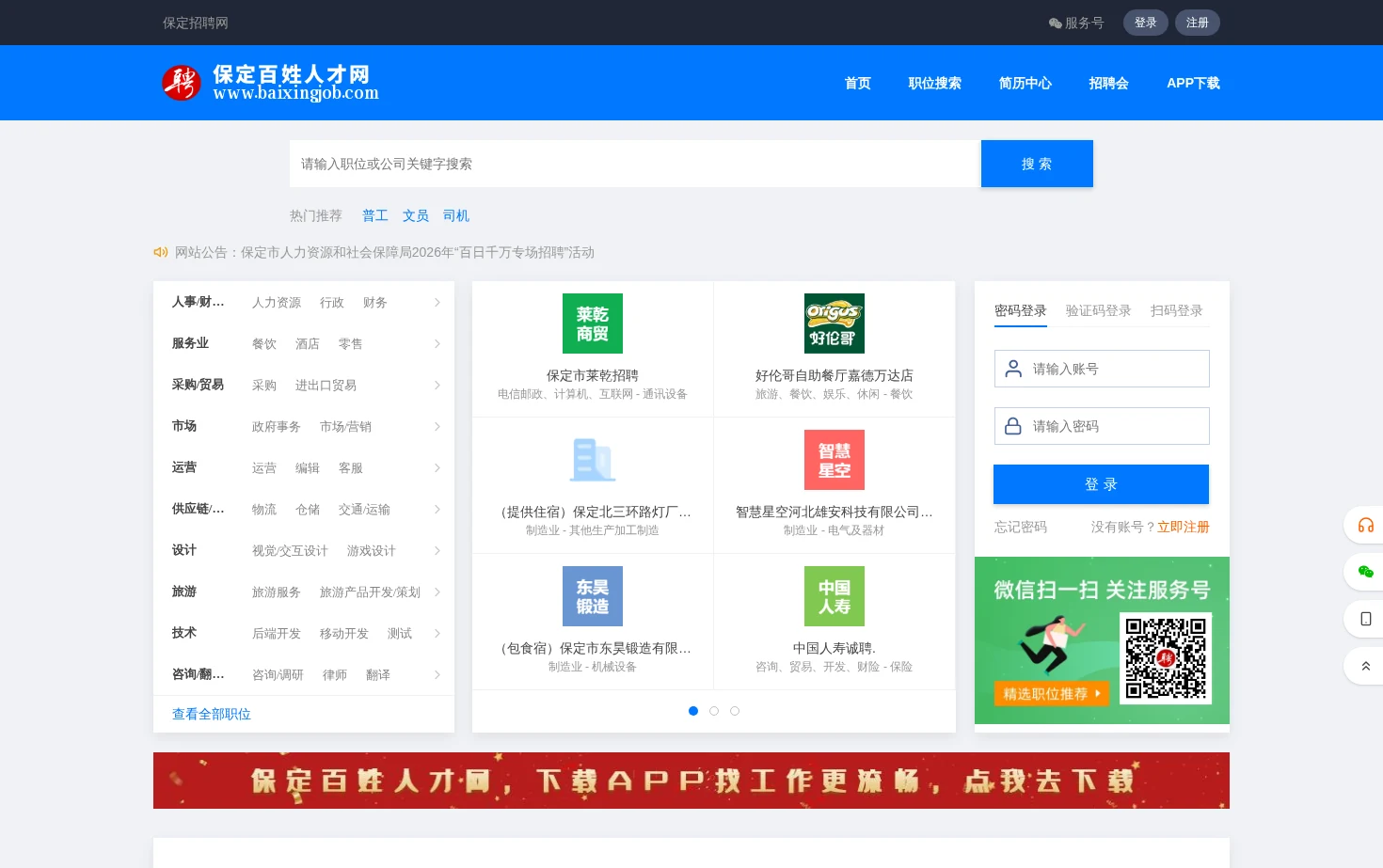Click 精选职位推荐 orange button
This screenshot has height=868, width=1383.
(x=1051, y=693)
